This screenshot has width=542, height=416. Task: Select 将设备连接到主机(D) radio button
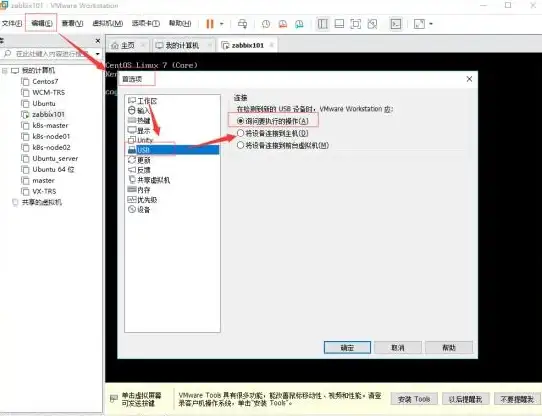(241, 133)
